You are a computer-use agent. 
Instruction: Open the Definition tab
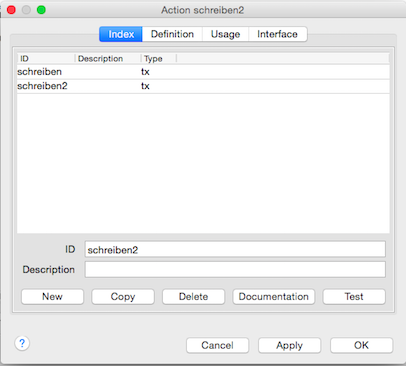(x=172, y=34)
